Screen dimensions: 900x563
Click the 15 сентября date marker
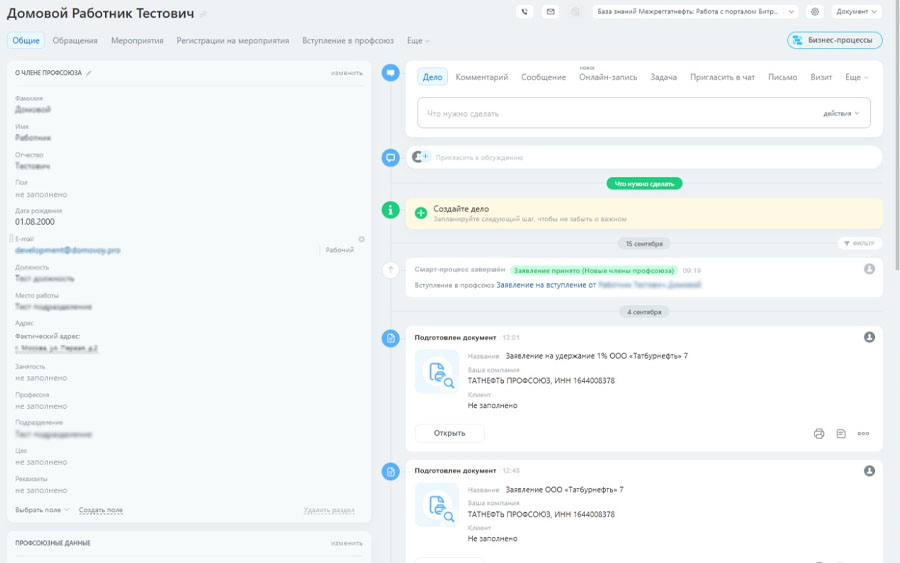(x=644, y=243)
